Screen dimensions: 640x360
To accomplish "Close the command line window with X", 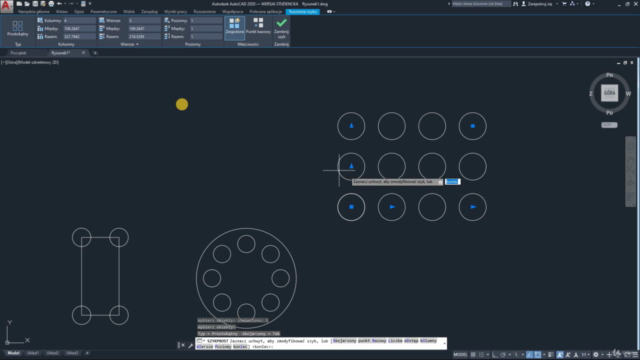I will coord(182,345).
